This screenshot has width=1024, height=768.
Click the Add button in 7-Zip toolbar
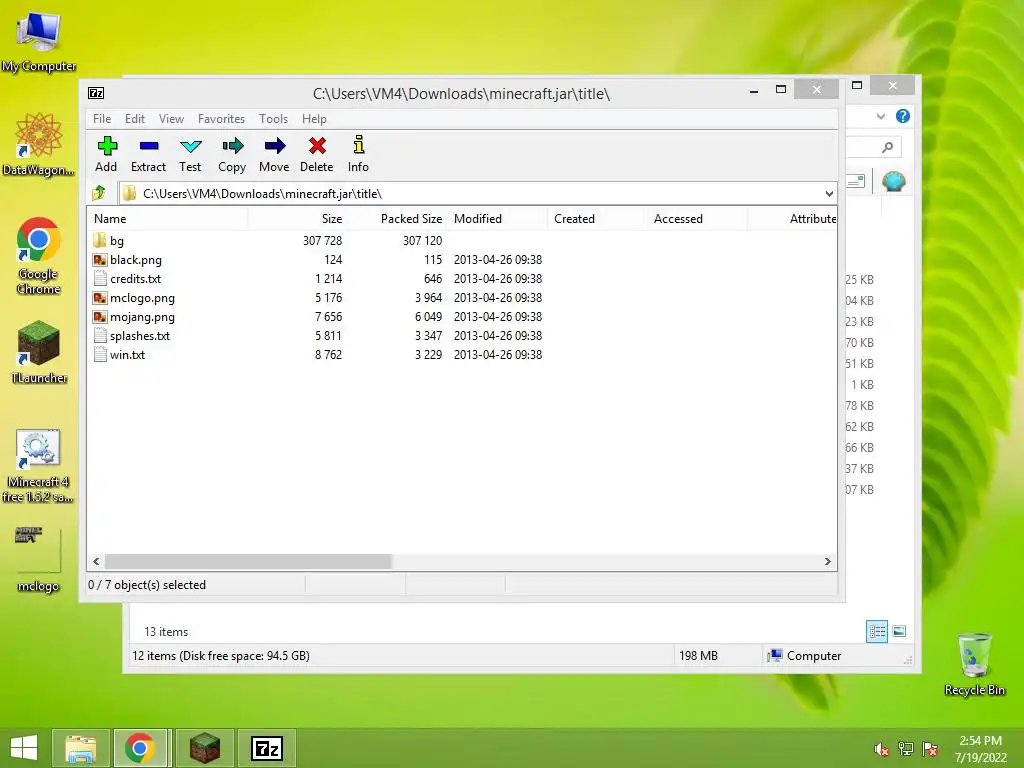click(x=106, y=154)
